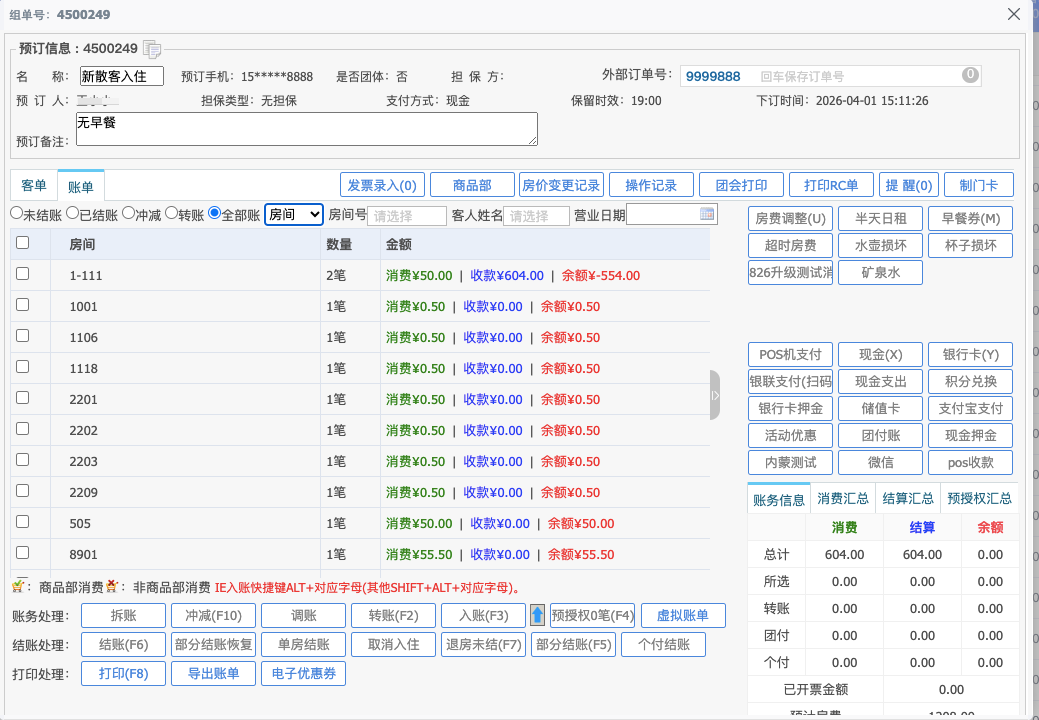Open the calendar picker for 营业日期

tap(707, 214)
